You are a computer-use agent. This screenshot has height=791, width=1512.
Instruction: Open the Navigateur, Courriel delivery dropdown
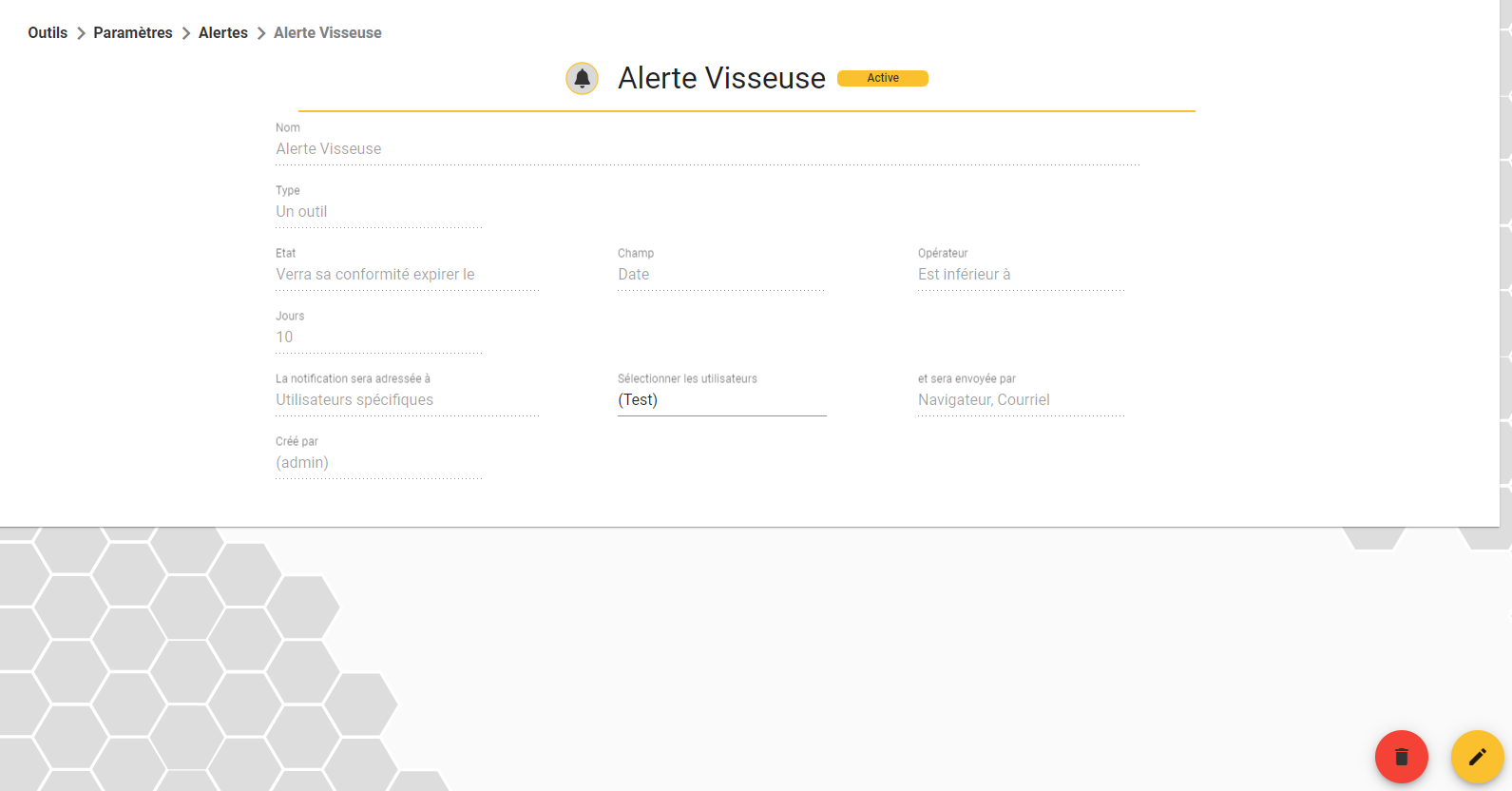1021,400
